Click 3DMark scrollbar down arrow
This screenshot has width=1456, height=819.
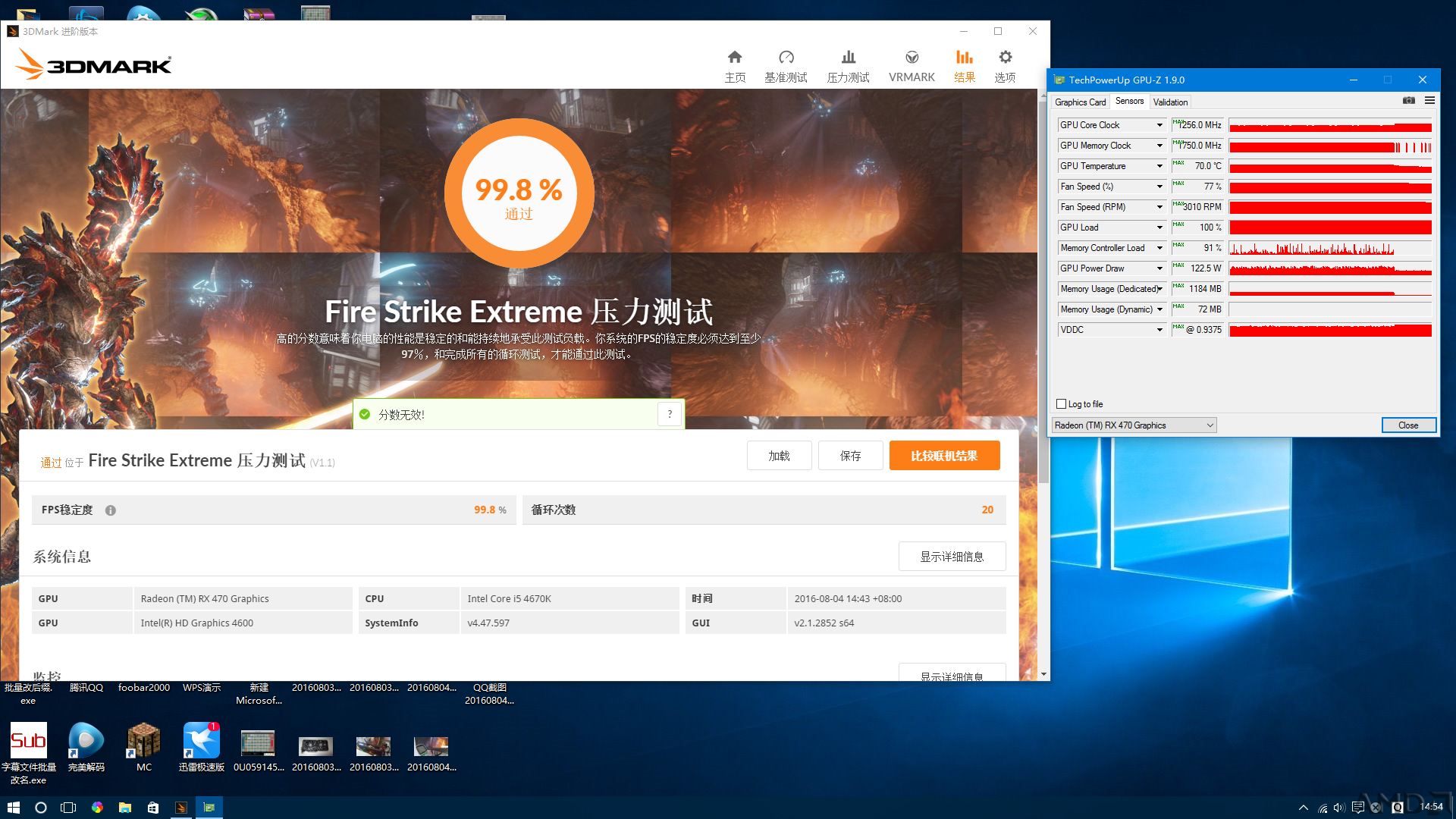point(1043,674)
